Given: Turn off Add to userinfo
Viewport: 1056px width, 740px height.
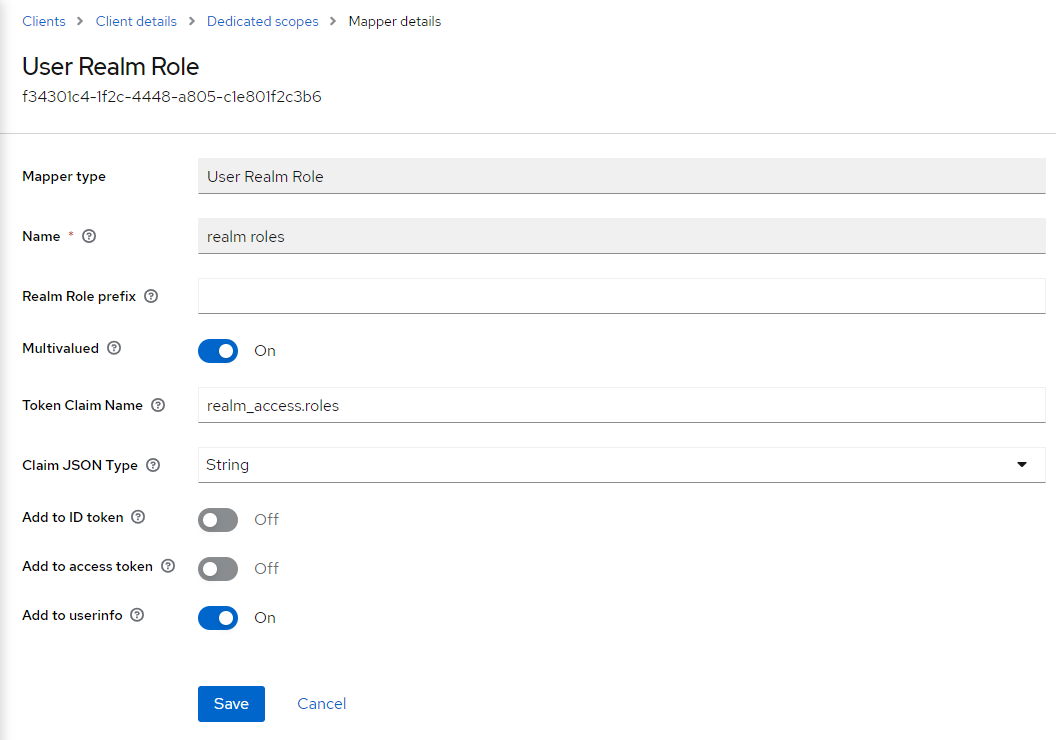Looking at the screenshot, I should pos(218,617).
